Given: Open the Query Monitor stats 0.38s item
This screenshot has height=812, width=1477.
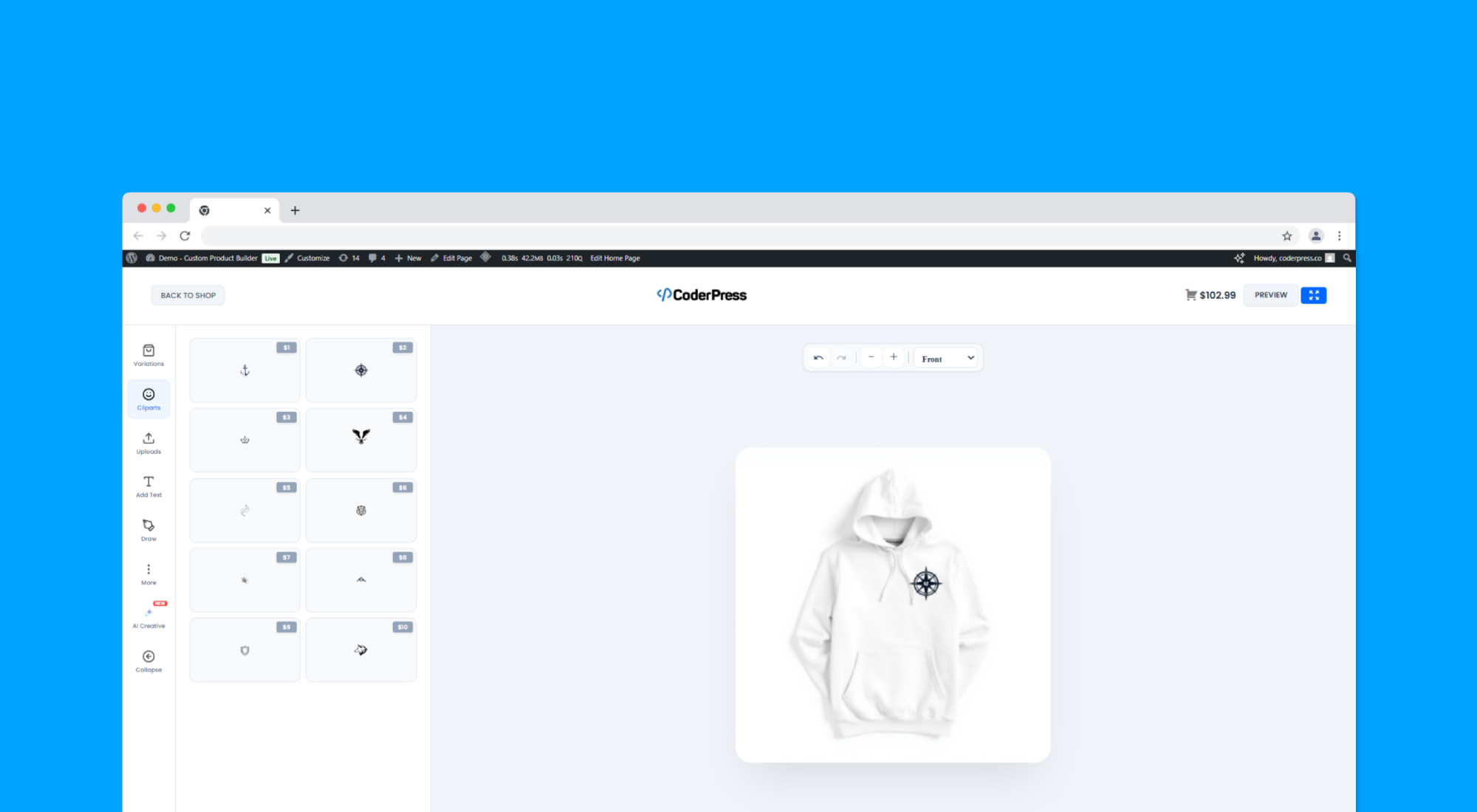Looking at the screenshot, I should click(542, 258).
